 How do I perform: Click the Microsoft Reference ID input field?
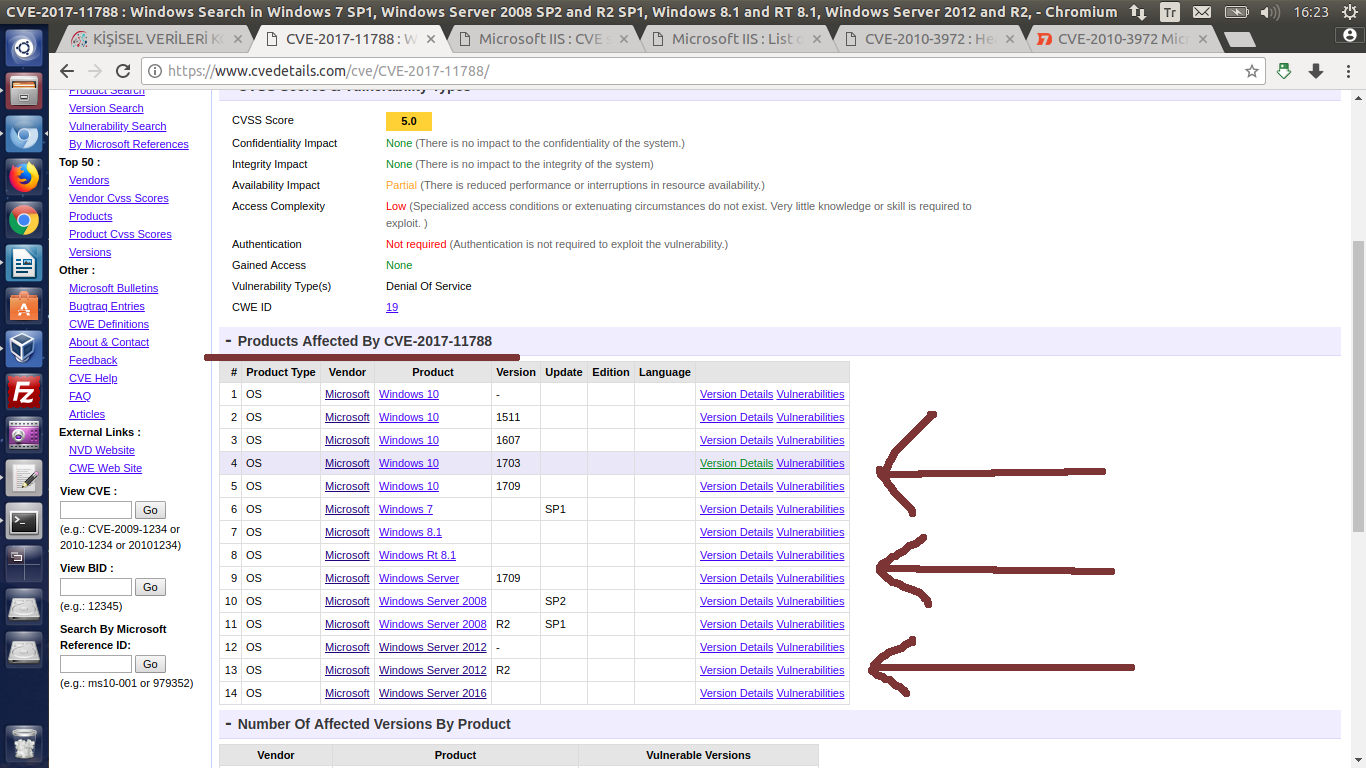96,664
